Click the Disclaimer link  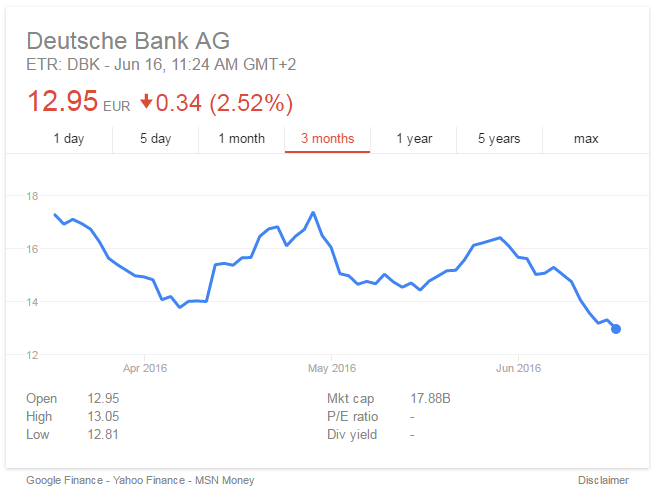pyautogui.click(x=603, y=480)
